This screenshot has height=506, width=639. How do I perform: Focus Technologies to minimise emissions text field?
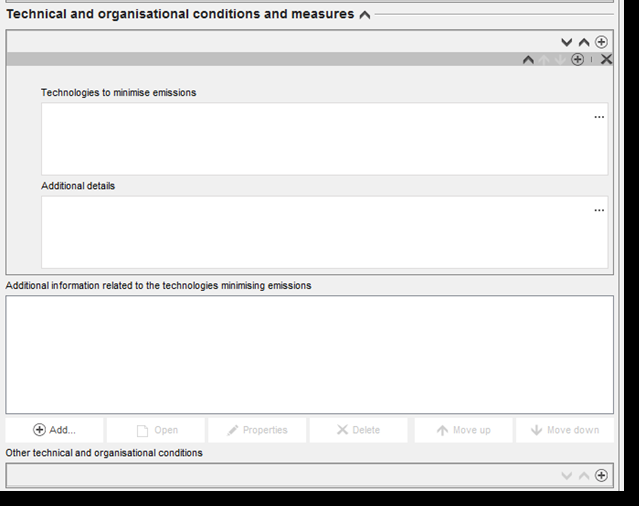point(324,139)
